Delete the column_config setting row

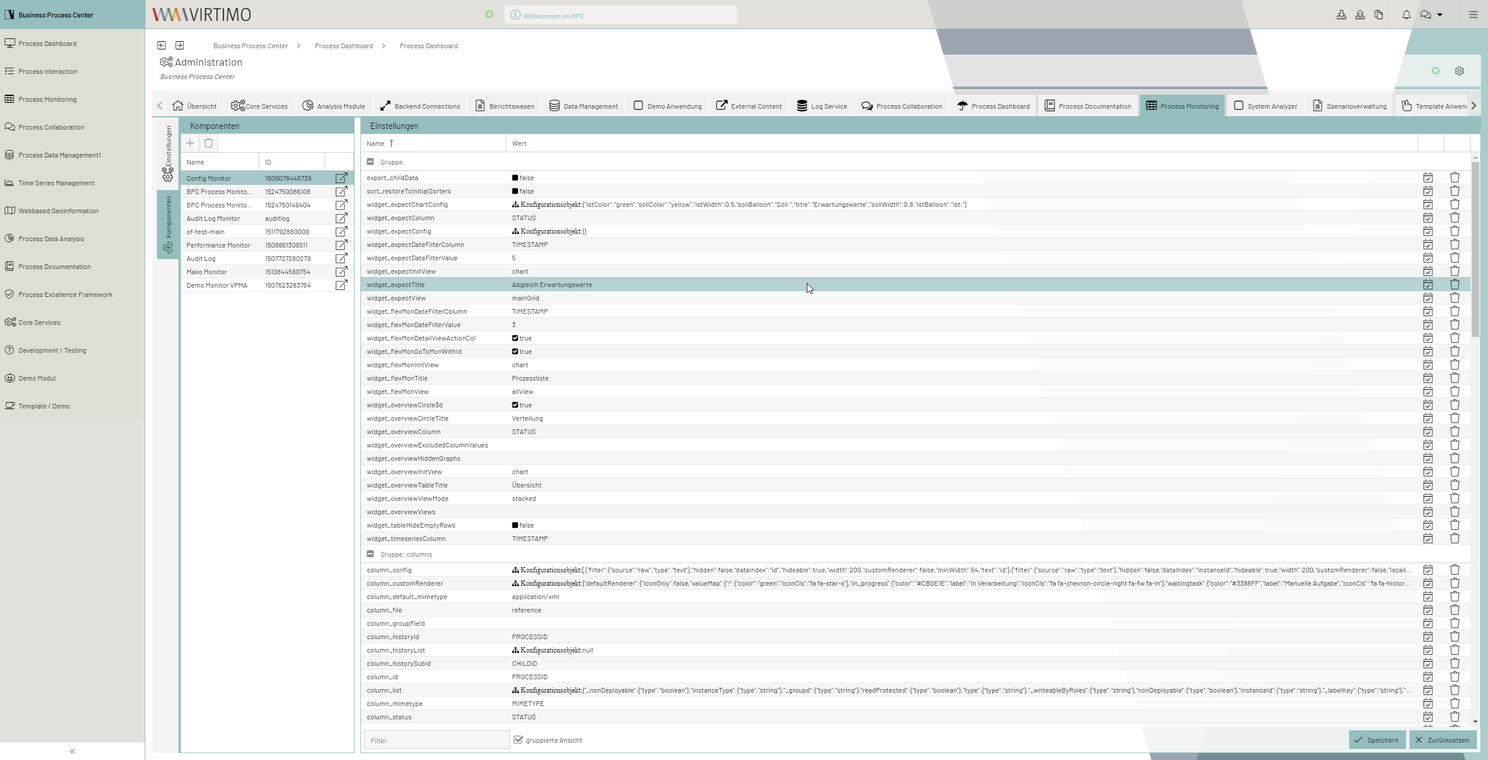1455,570
